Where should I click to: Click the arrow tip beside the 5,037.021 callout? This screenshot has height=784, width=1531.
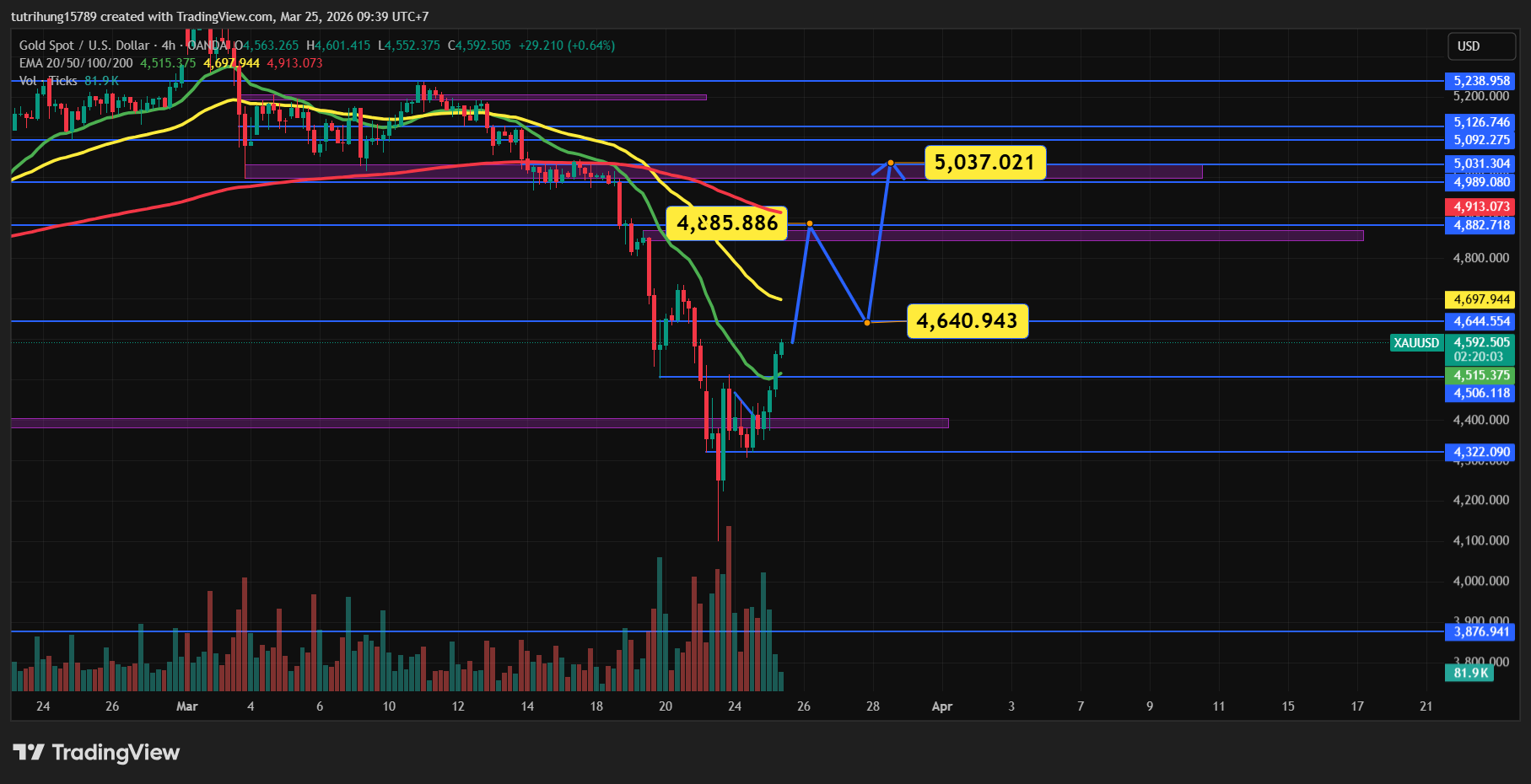click(x=890, y=162)
